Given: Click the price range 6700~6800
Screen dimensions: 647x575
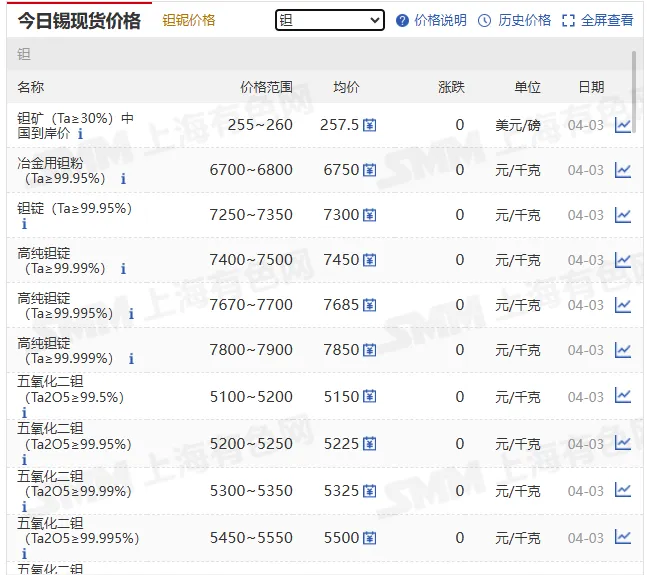Looking at the screenshot, I should (x=251, y=170).
